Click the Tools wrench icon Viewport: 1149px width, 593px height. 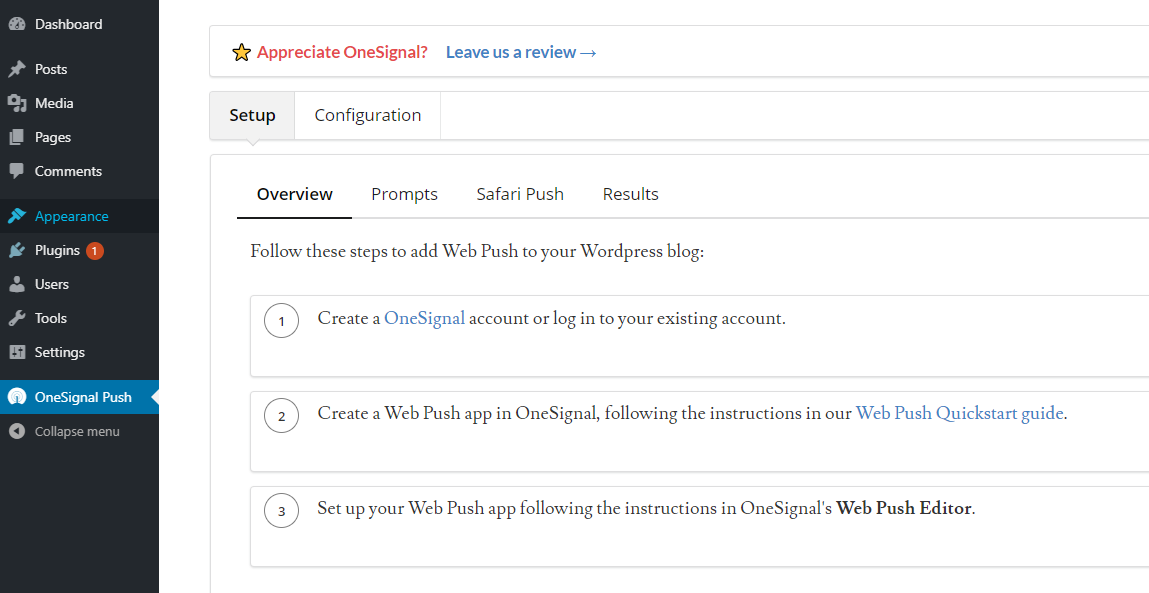pyautogui.click(x=17, y=318)
